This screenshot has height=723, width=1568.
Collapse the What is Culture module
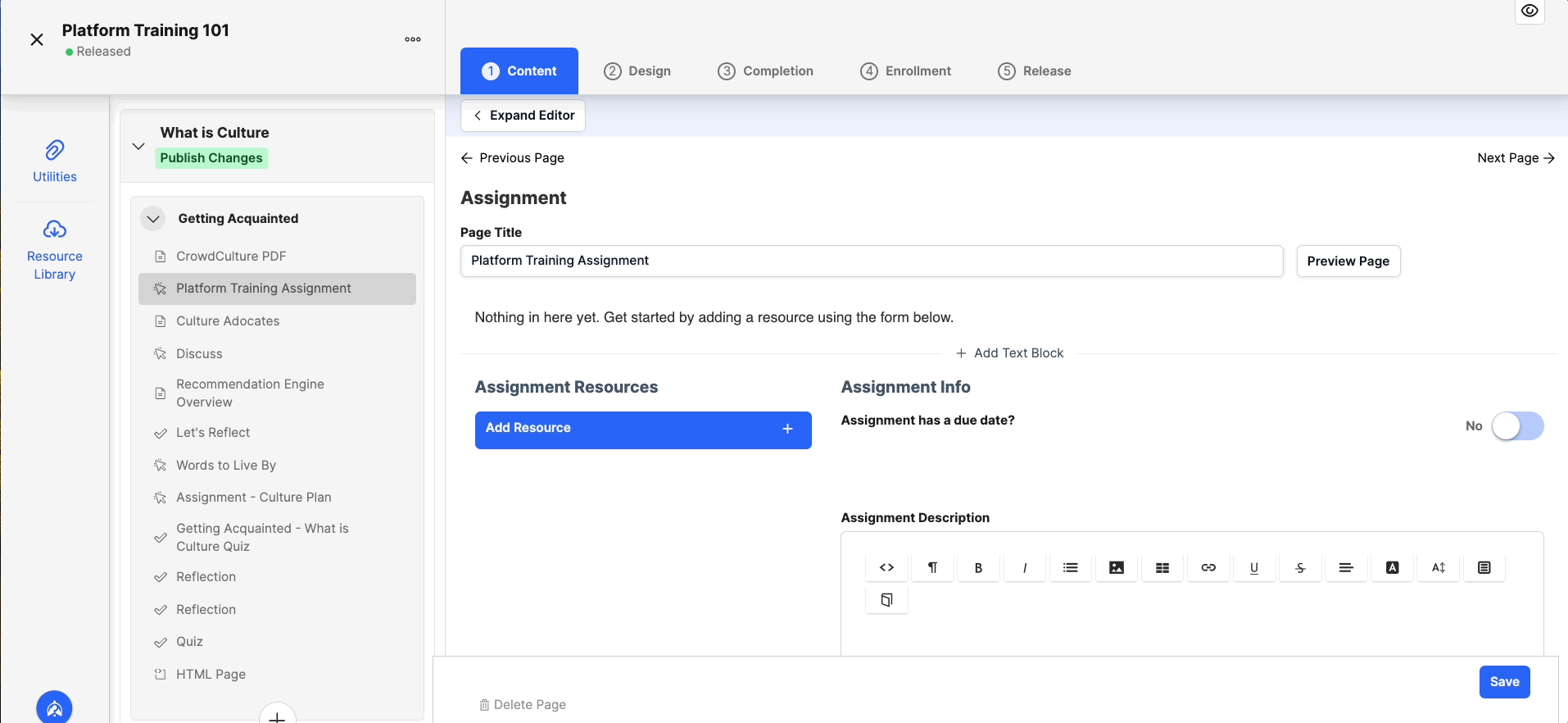138,146
